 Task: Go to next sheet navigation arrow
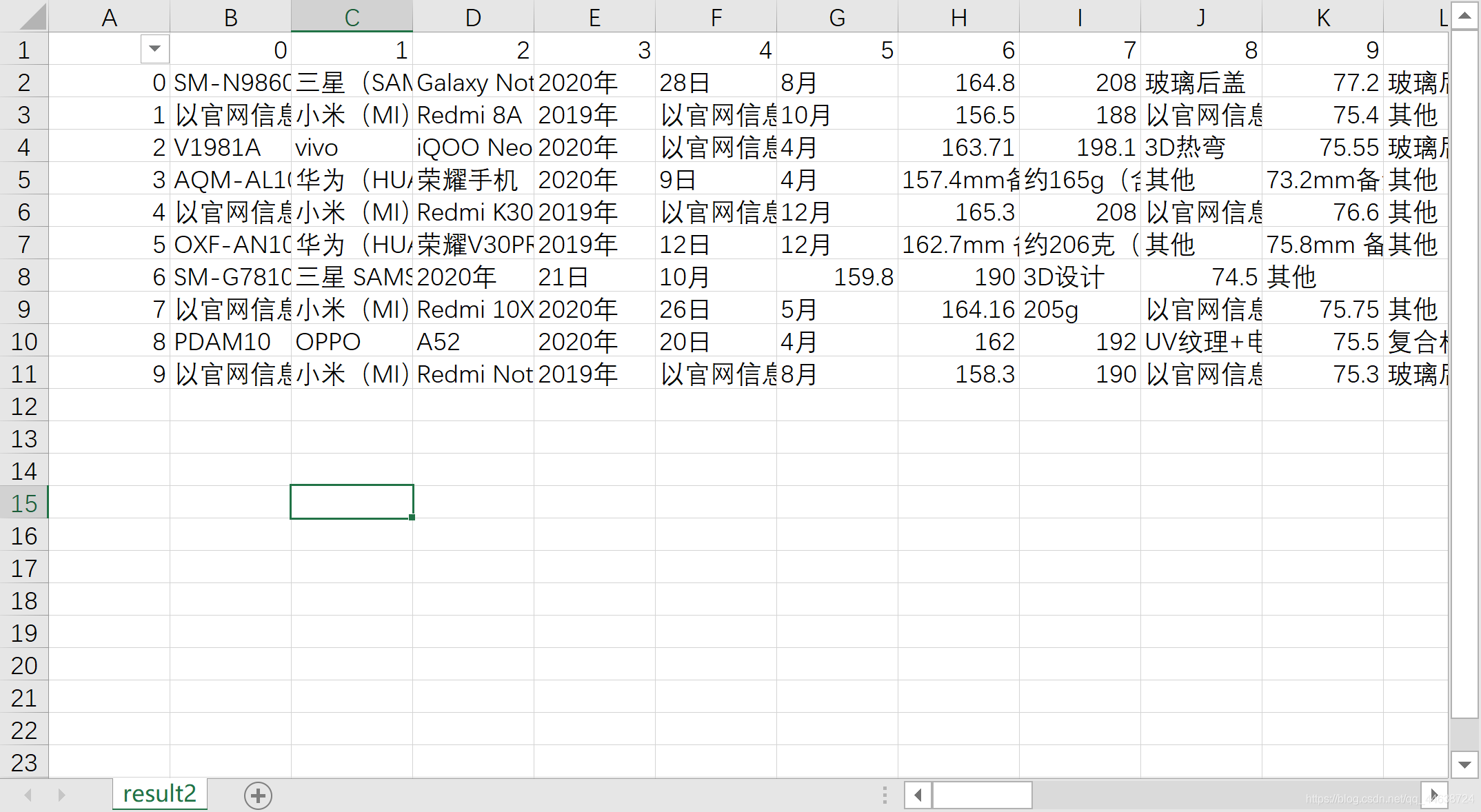61,795
